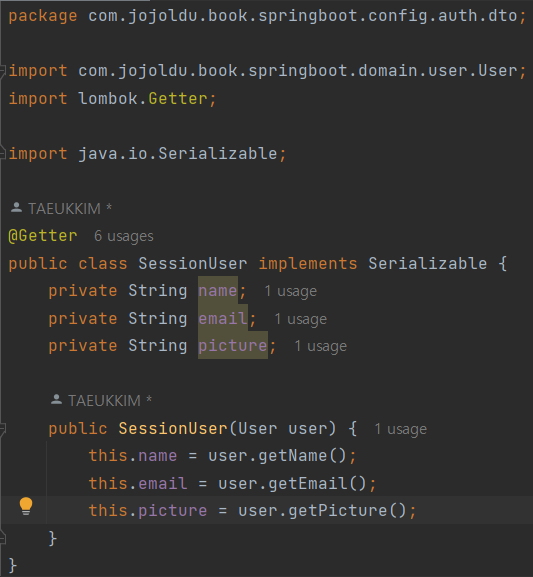Click java.io.Serializable import text

point(177,153)
